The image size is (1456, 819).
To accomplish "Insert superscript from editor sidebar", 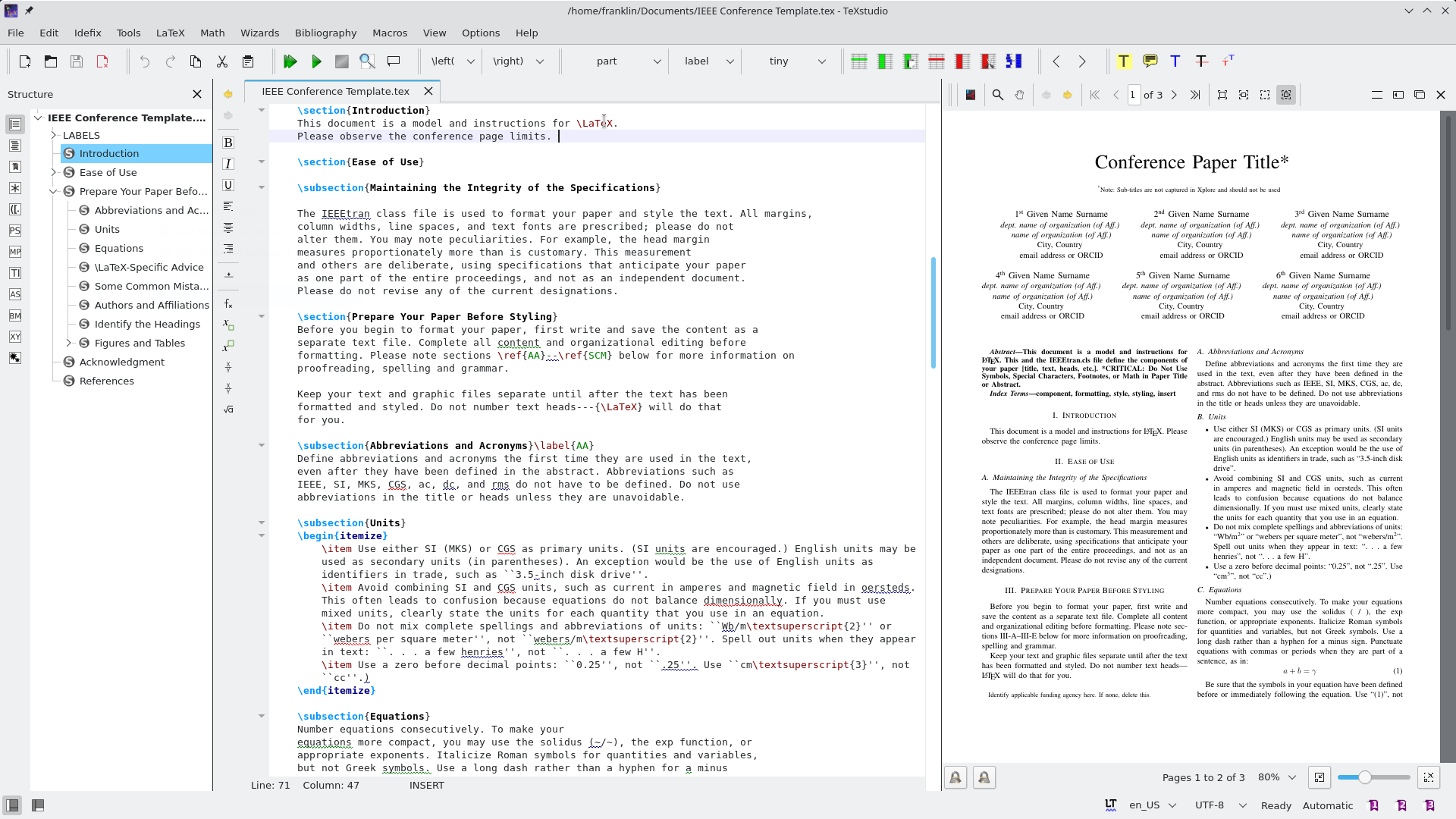I will pos(228,346).
